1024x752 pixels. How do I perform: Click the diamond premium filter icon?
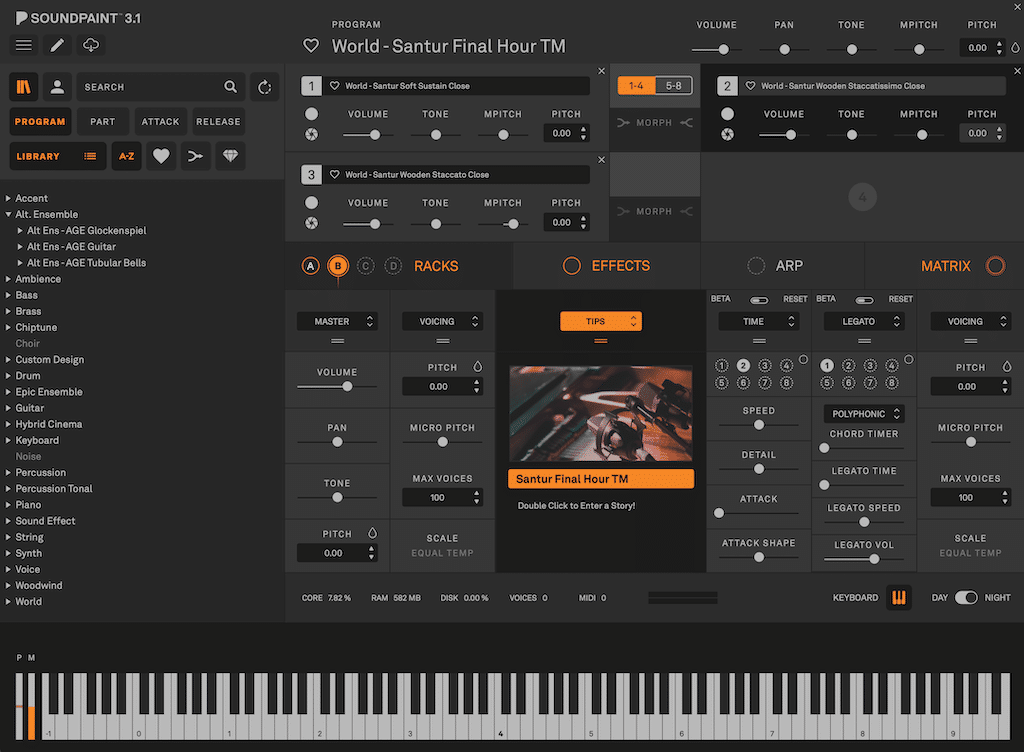[231, 156]
